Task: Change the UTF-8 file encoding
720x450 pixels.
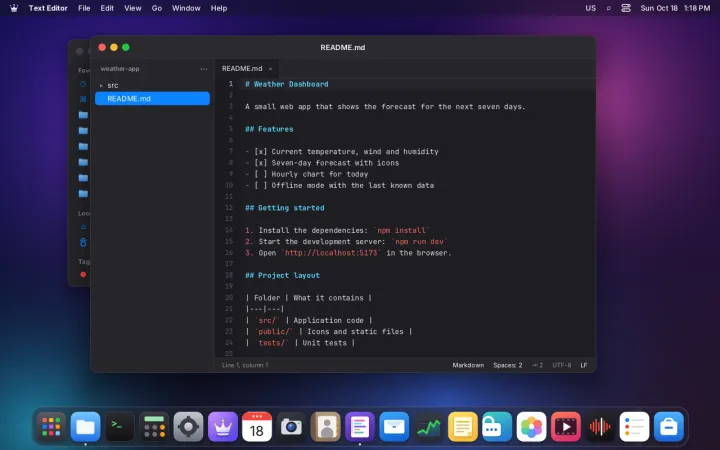Action: (562, 365)
